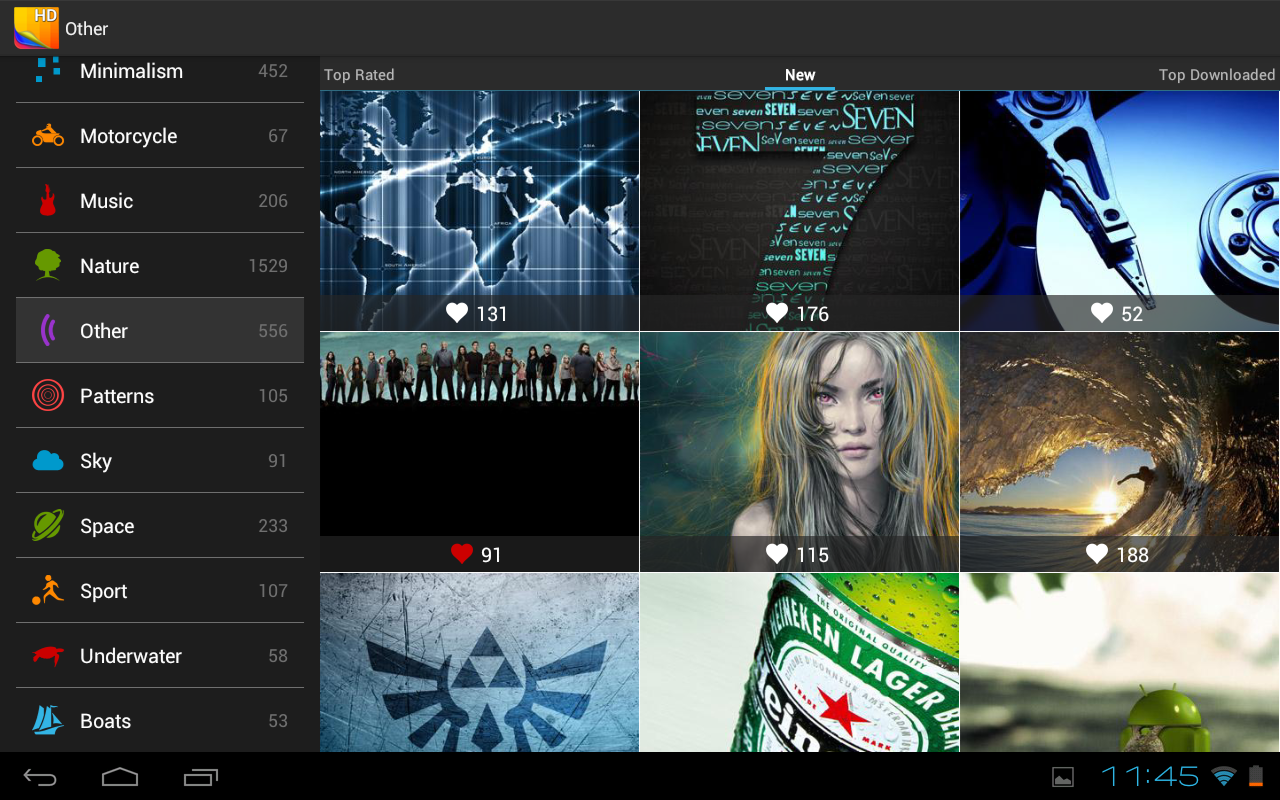The image size is (1280, 800).
Task: Select the Boats category label
Action: click(105, 721)
